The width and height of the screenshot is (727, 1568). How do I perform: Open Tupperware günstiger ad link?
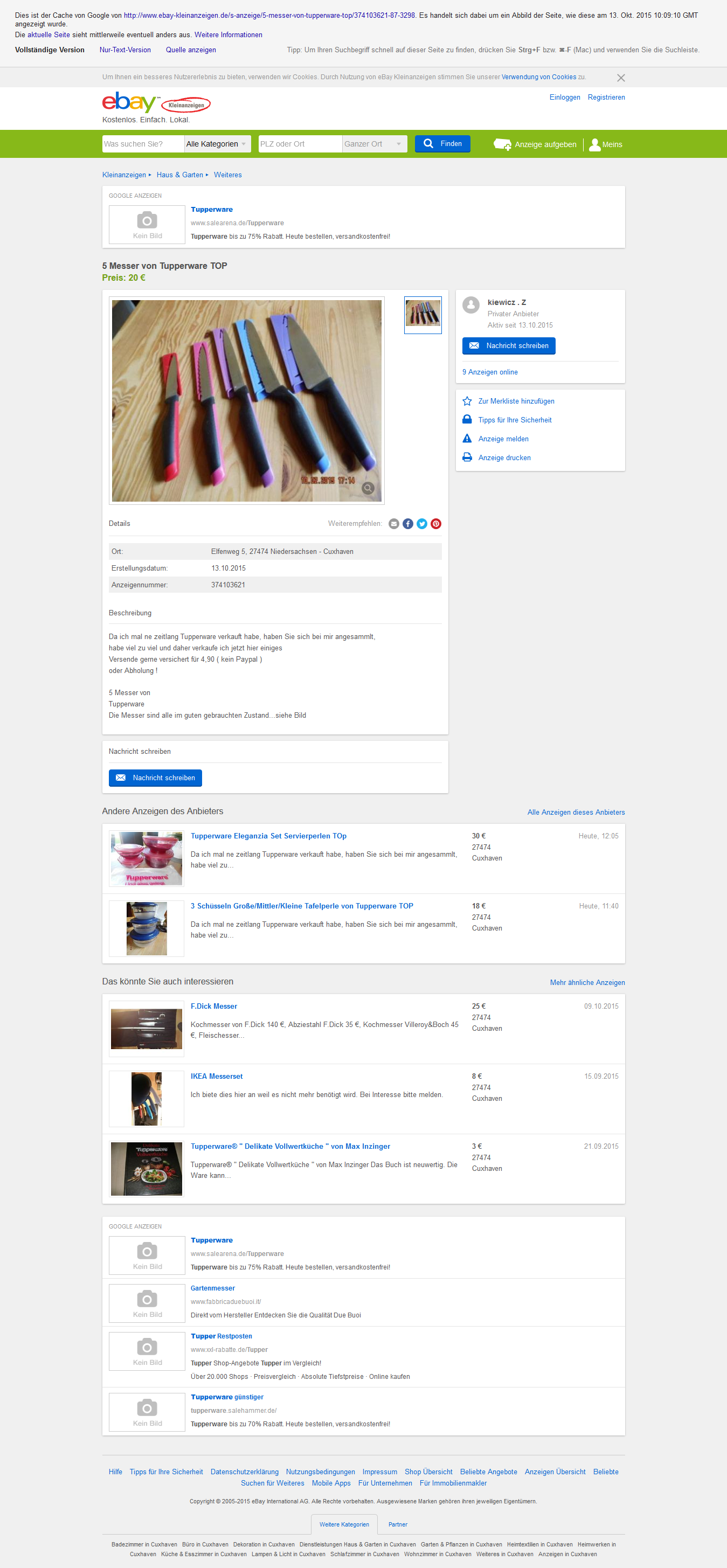pyautogui.click(x=227, y=1397)
